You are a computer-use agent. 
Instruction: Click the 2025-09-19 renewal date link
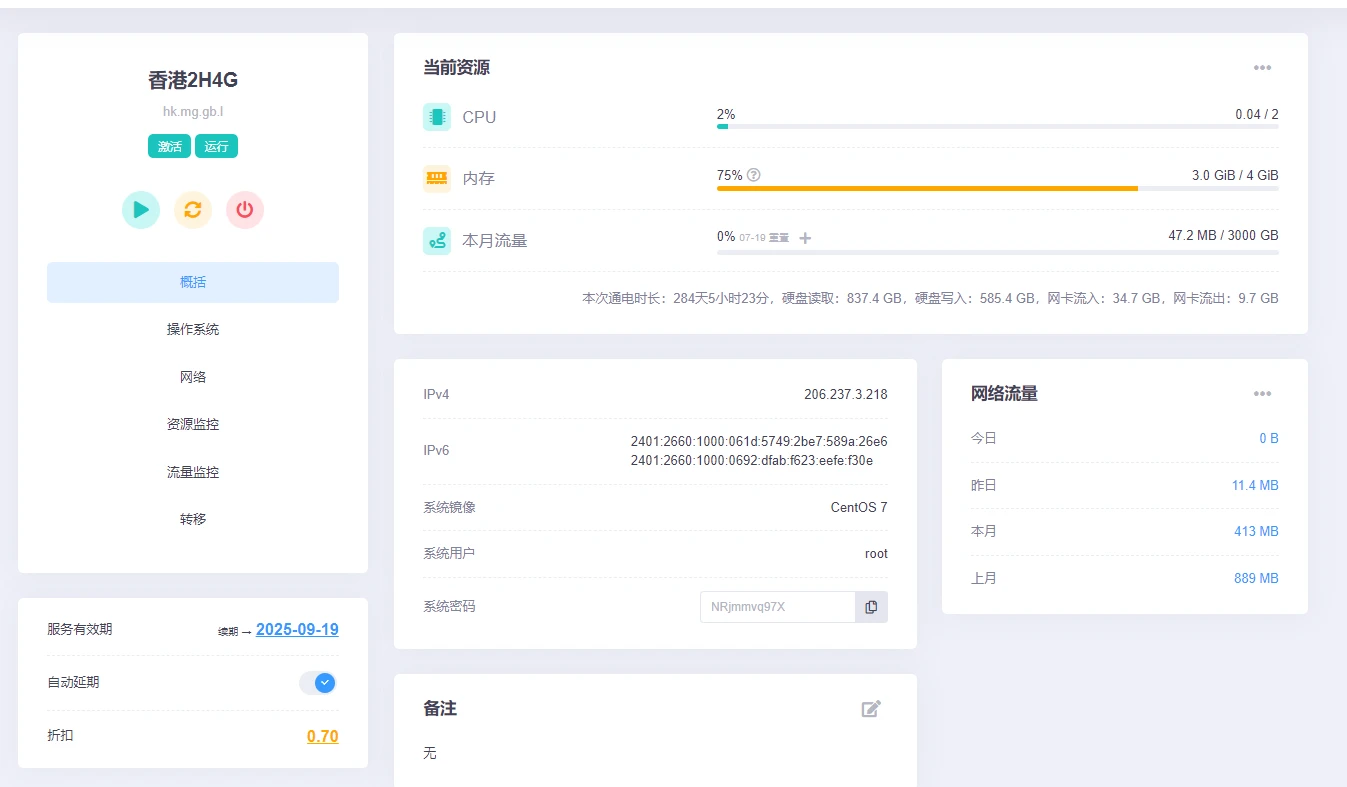click(297, 630)
